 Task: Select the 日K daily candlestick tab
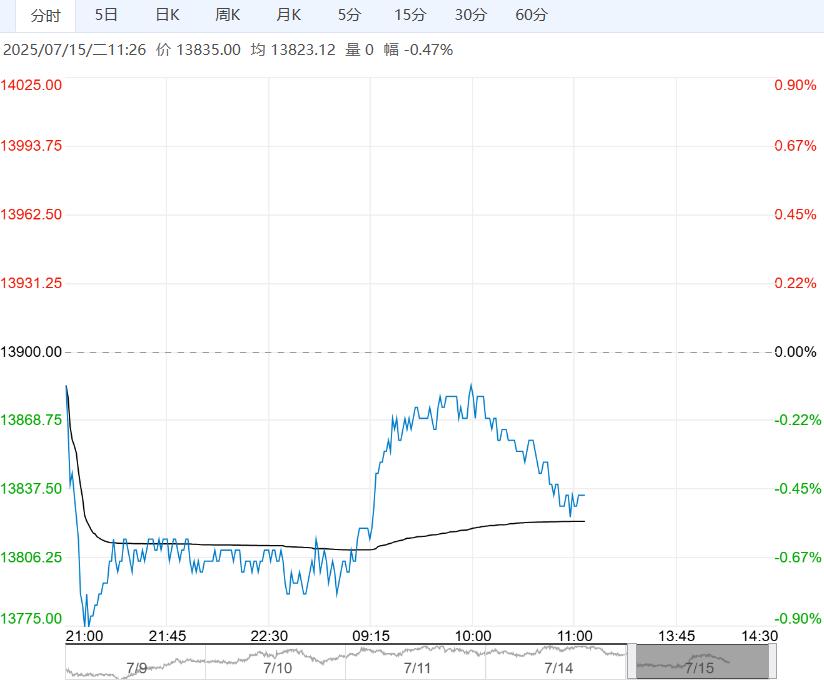pos(167,15)
